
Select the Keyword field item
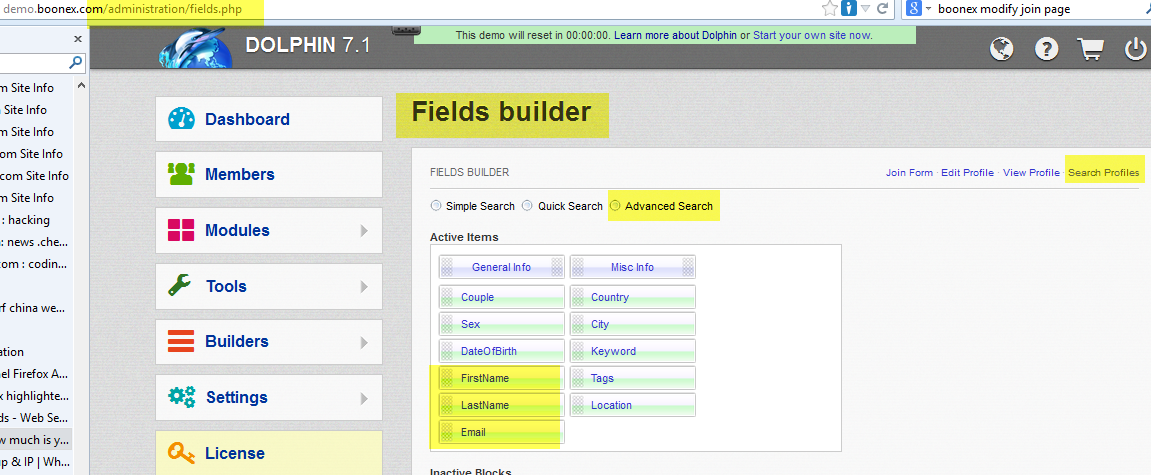pos(632,351)
